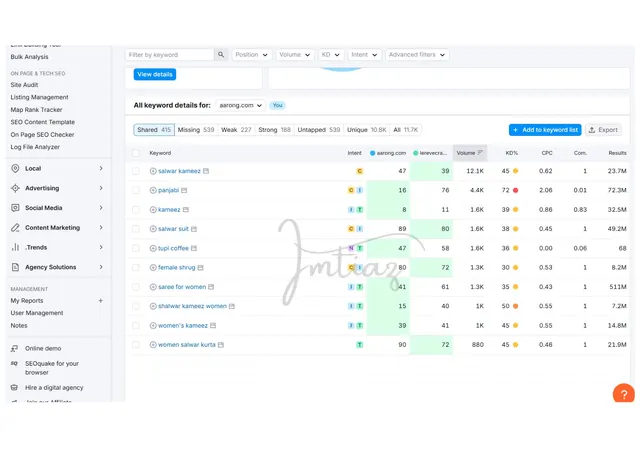Click the Advertising target icon
640x452 pixels.
point(15,188)
